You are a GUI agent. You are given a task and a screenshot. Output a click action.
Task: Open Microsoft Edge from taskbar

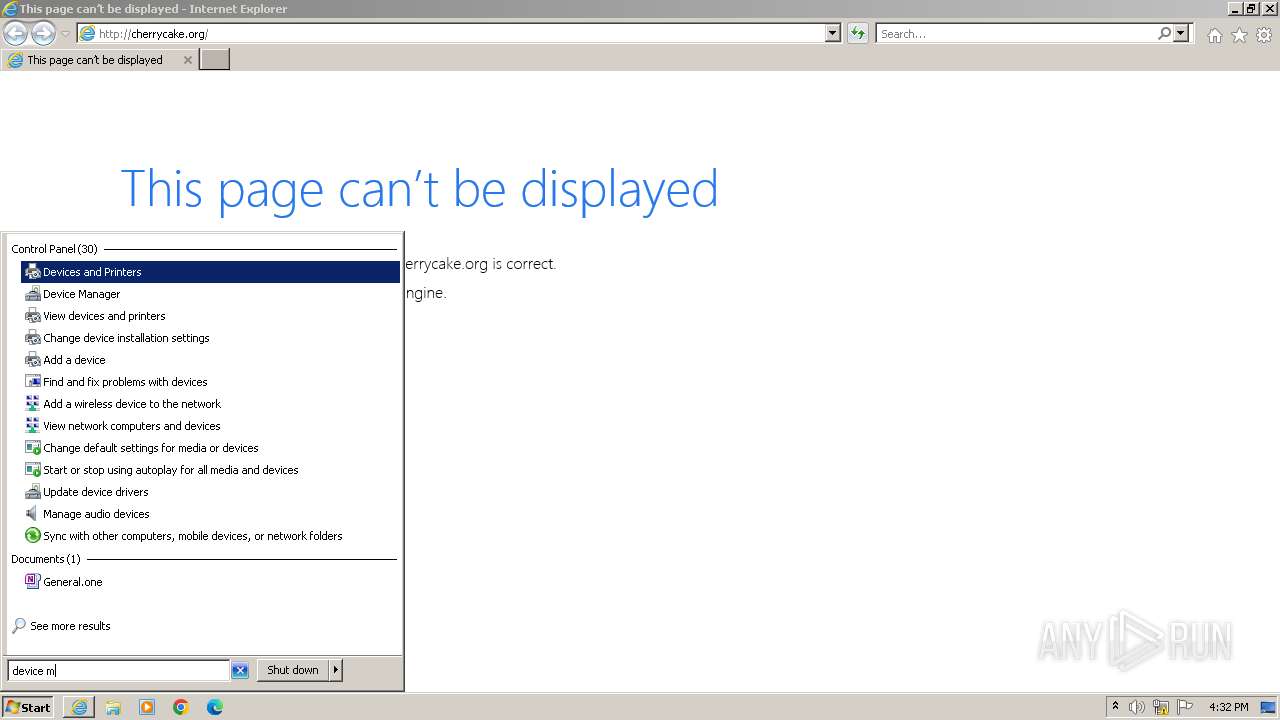click(215, 707)
